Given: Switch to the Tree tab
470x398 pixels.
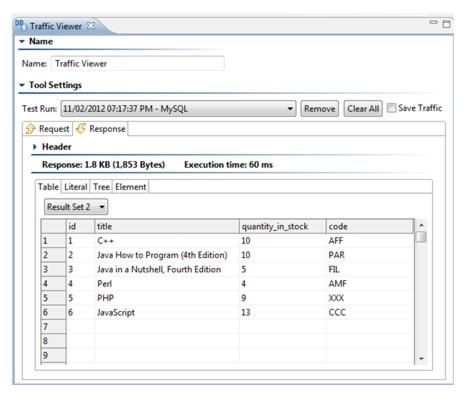Looking at the screenshot, I should click(x=101, y=187).
